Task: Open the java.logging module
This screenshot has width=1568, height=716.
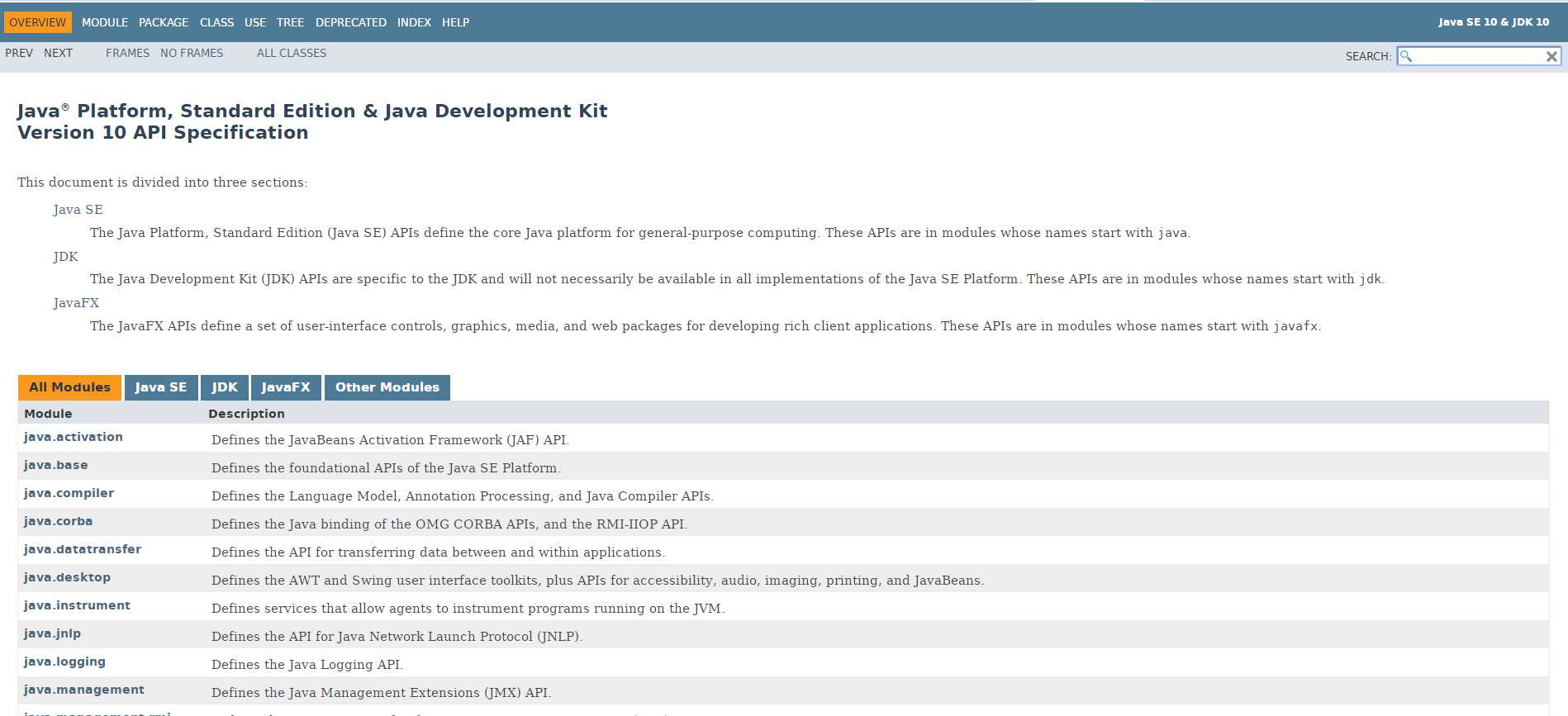Action: pos(64,661)
